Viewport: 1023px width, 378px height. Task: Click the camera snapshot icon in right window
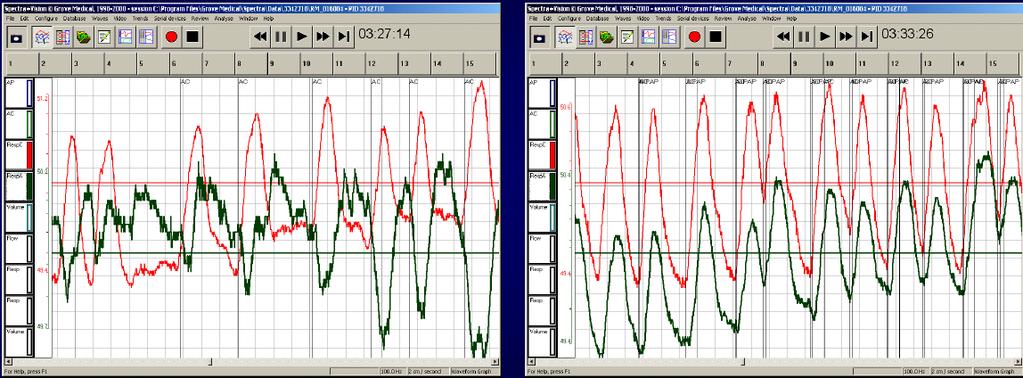tap(540, 37)
